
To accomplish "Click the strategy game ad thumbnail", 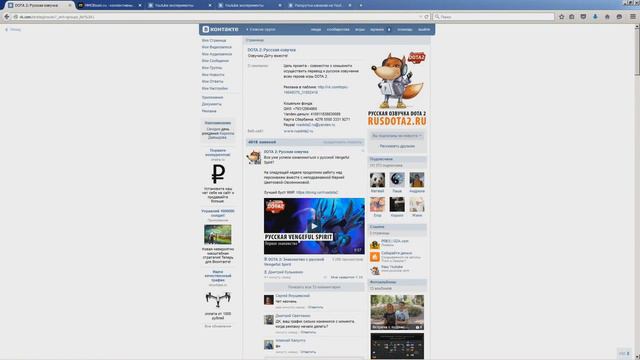I will 218,234.
